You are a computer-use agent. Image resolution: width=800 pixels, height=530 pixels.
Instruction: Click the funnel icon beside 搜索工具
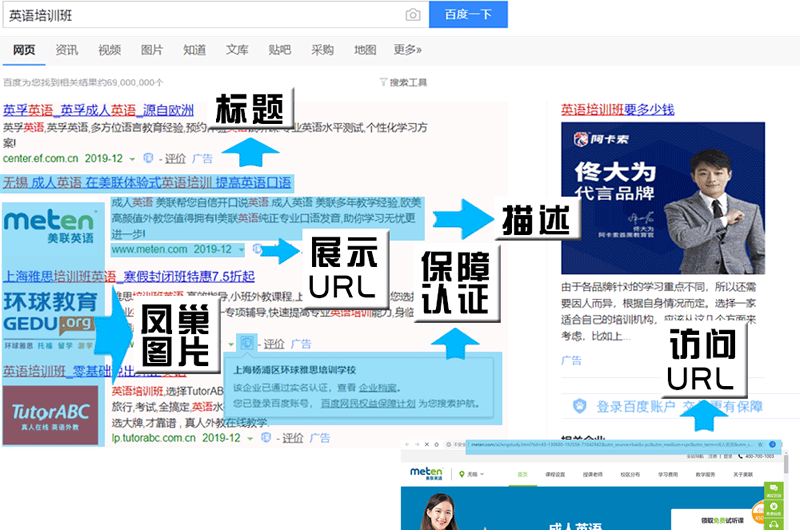point(383,82)
